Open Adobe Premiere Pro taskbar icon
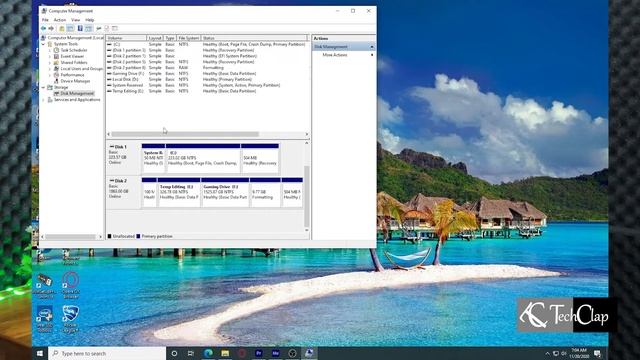The image size is (640, 360). click(x=259, y=353)
